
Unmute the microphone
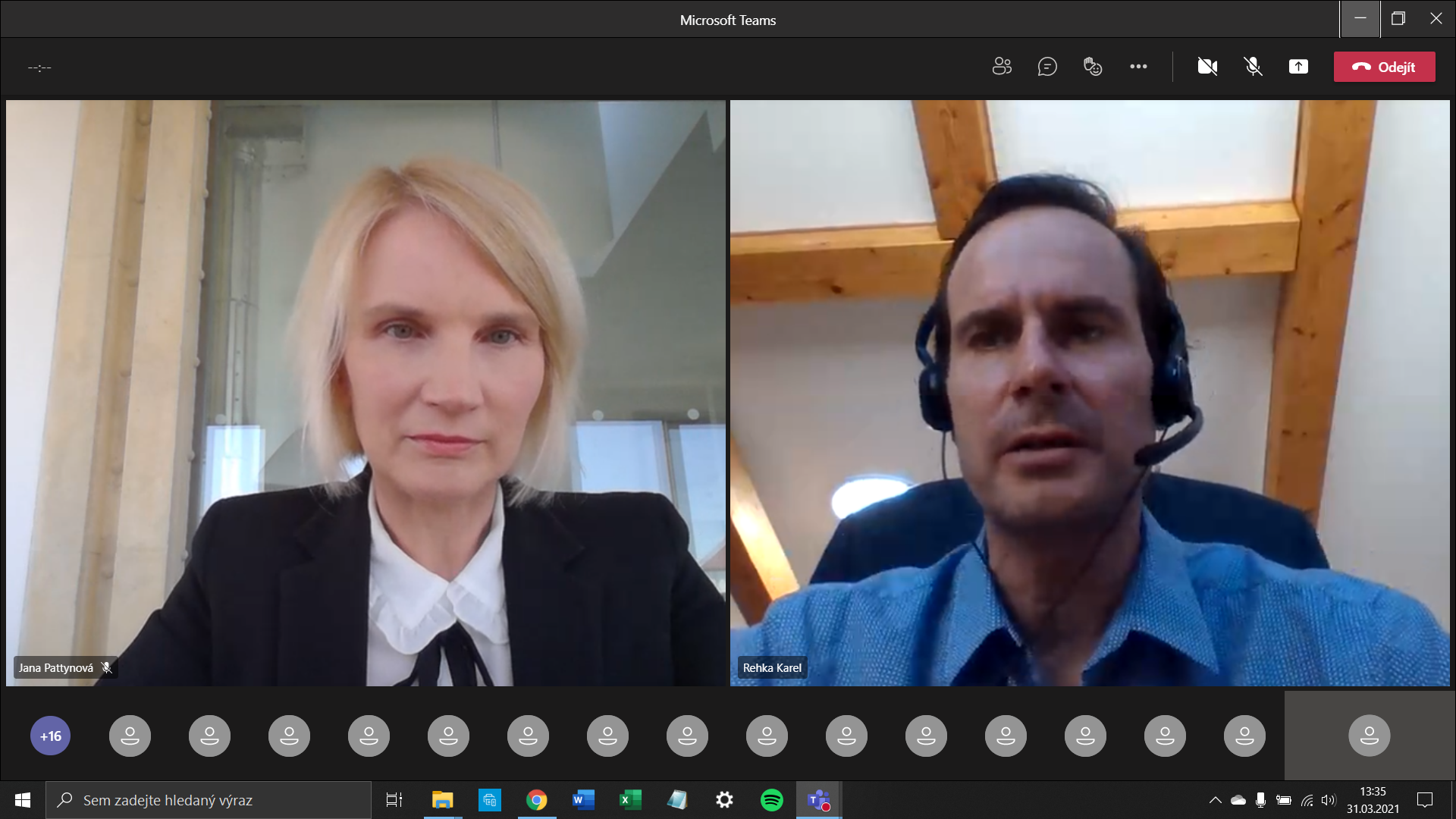(1253, 67)
